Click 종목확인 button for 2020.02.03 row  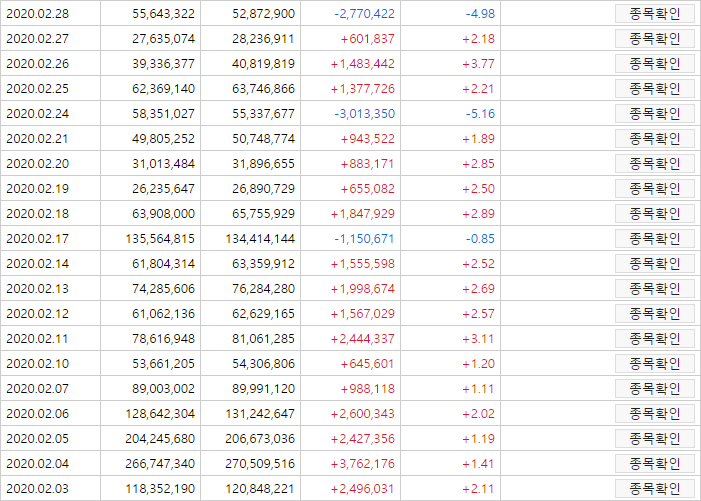[655, 489]
